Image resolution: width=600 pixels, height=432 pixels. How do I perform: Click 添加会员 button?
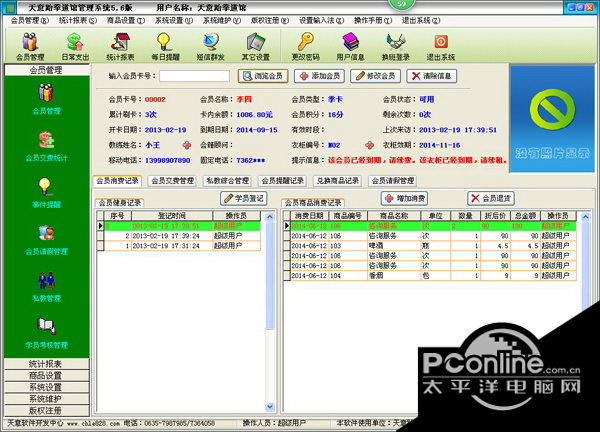320,76
